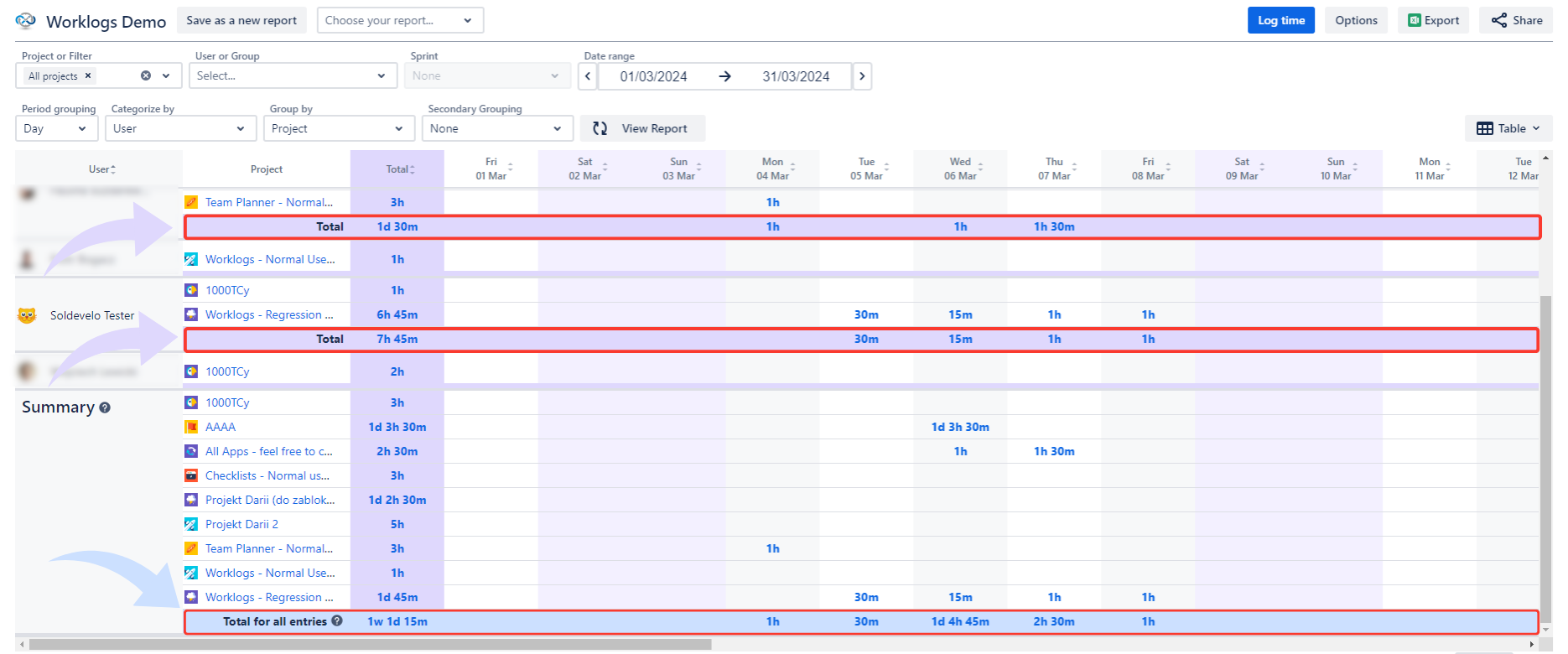Switch the Table view dropdown
Viewport: 1568px width, 654px height.
1508,128
